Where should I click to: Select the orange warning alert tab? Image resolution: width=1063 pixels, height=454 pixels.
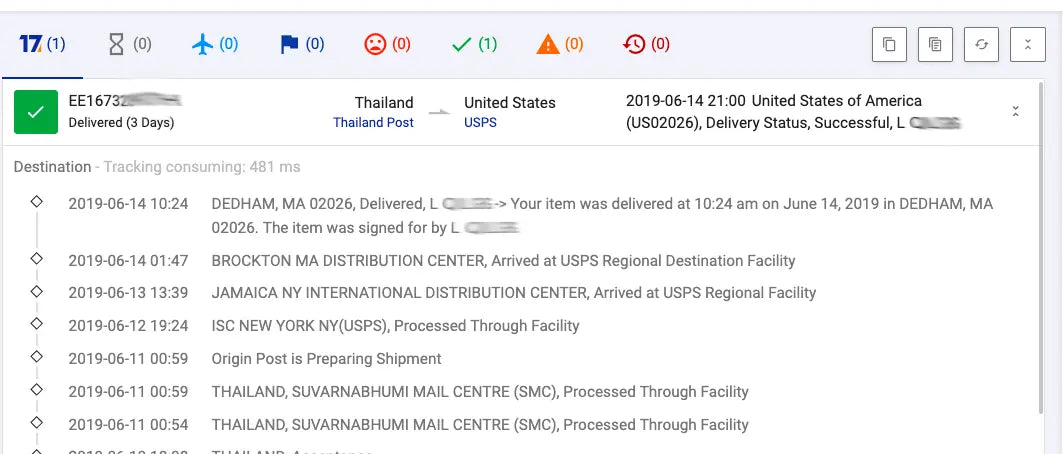(x=560, y=44)
